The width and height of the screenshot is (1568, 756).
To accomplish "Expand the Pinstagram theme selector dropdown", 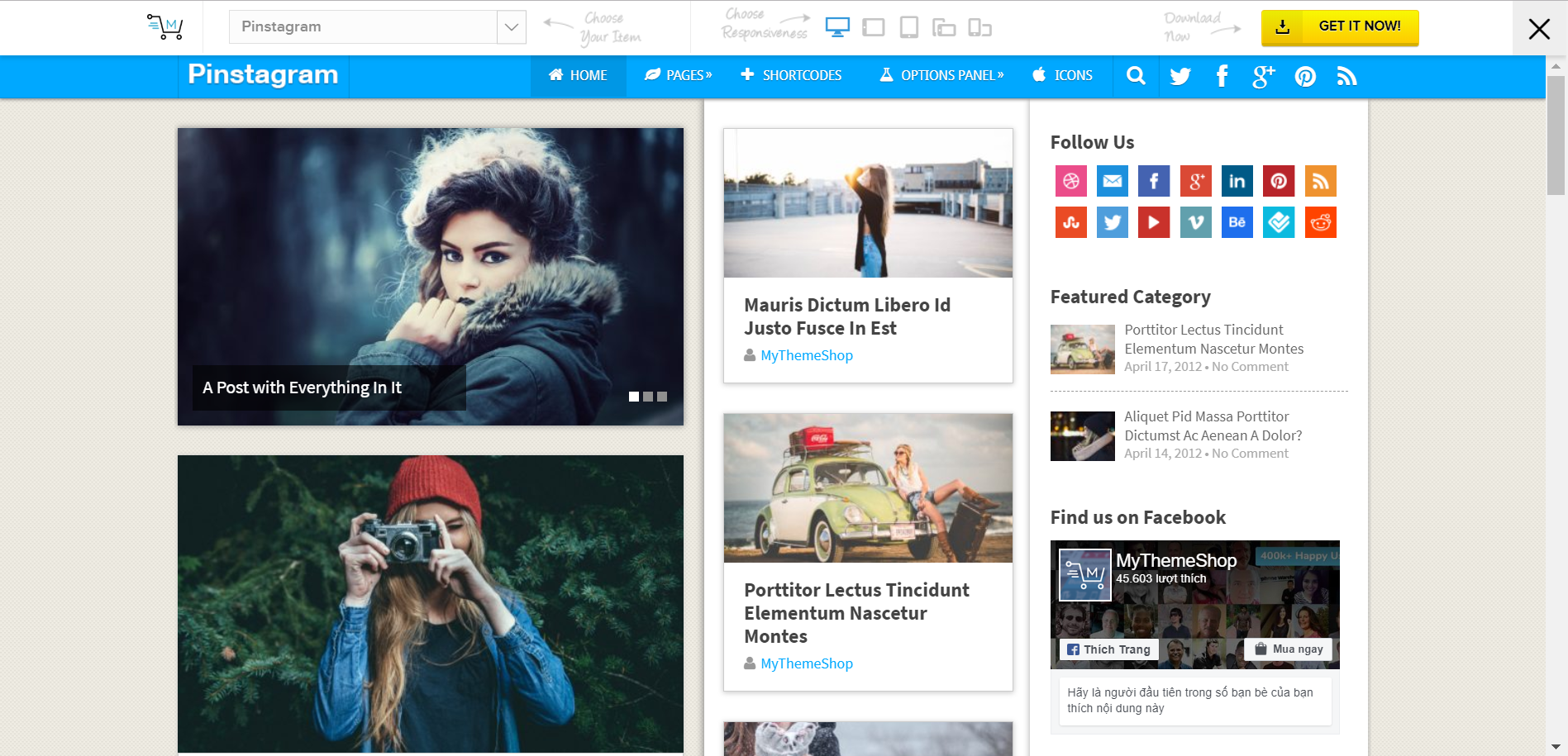I will 511,27.
